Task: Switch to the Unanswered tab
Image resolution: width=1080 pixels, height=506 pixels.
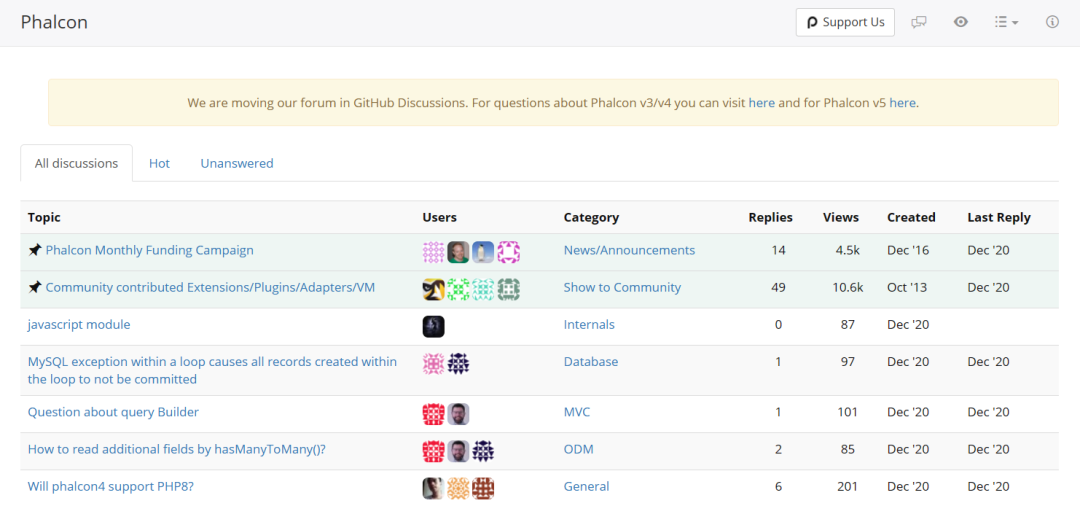Action: pos(237,163)
